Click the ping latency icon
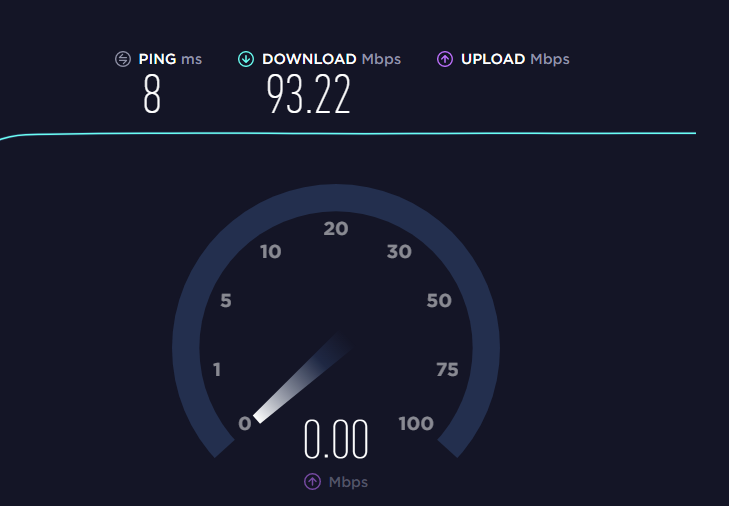Screen dimensions: 729x506 (x=123, y=59)
